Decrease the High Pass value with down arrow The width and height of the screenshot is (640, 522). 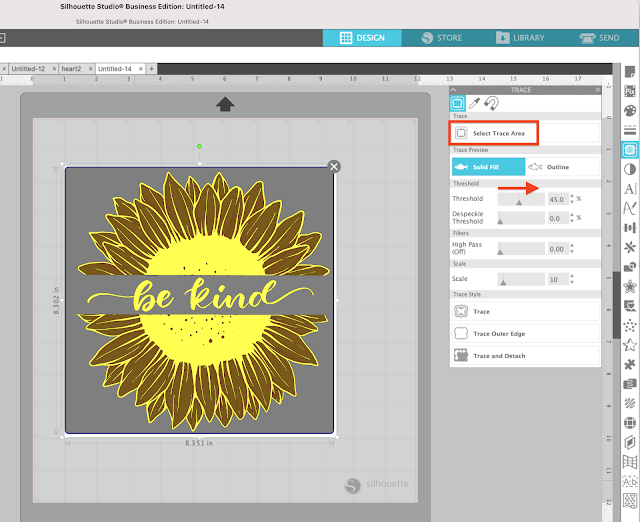572,251
